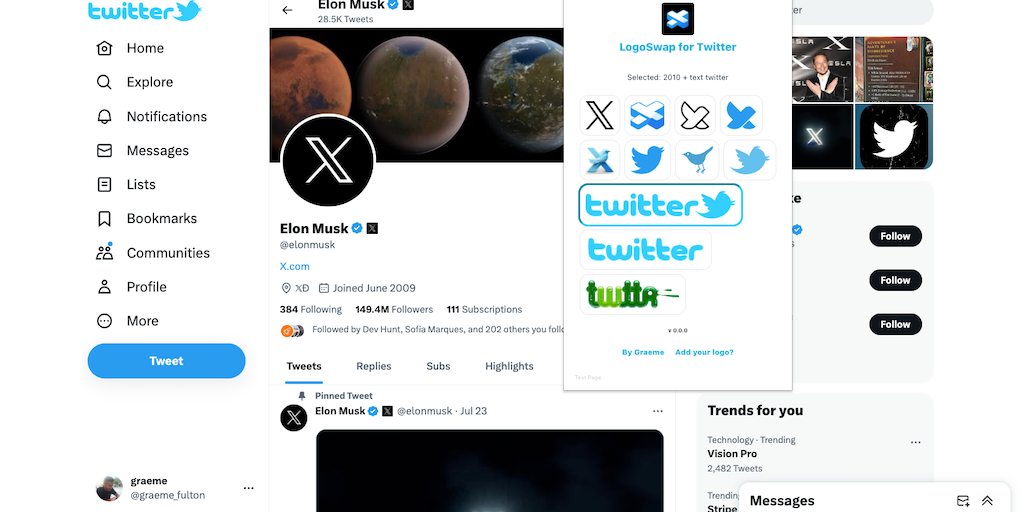Screen dimensions: 1024x512
Task: Select the 2010 twitter text with bird logo
Action: (x=660, y=205)
